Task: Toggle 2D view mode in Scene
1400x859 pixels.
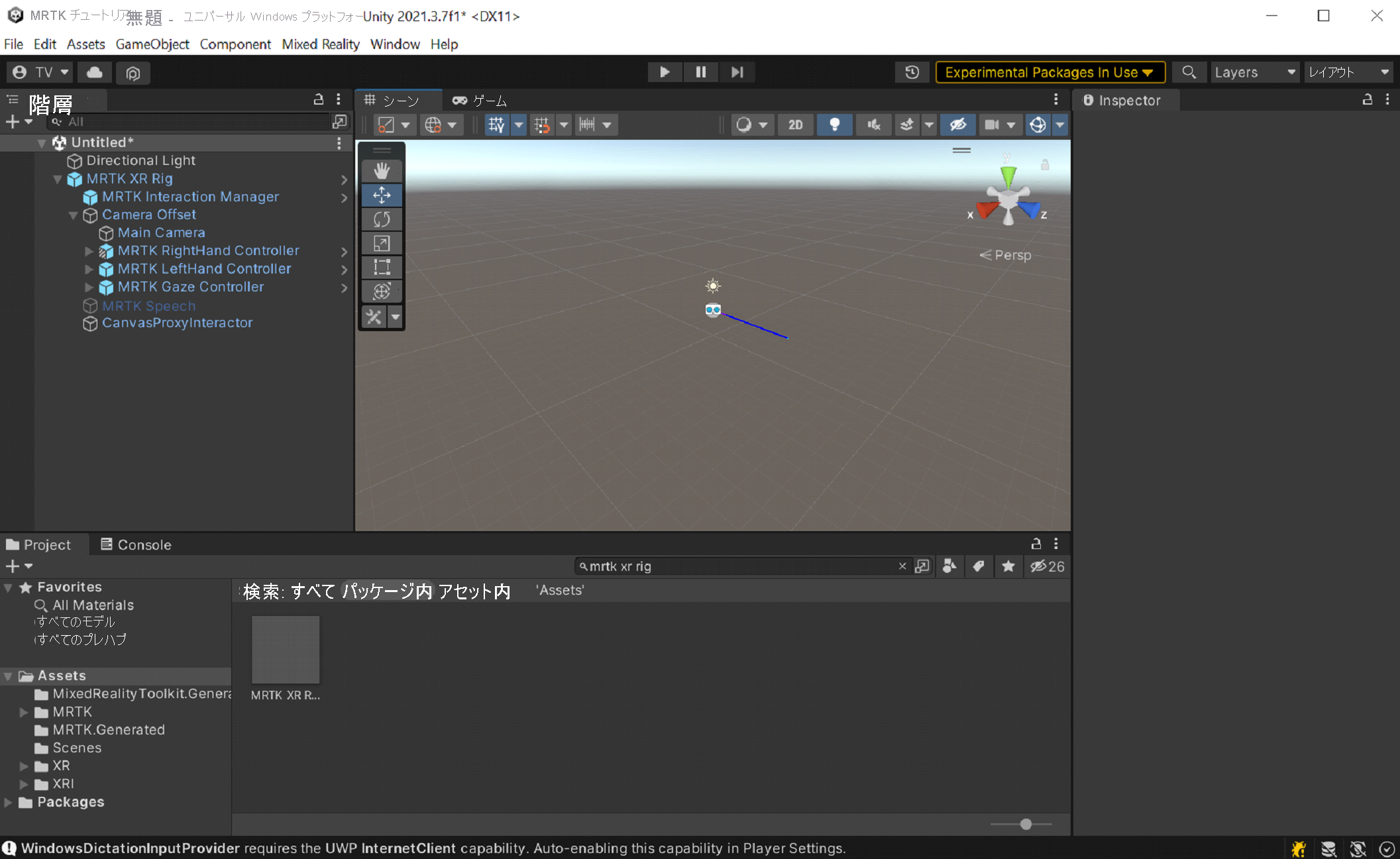Action: [796, 124]
